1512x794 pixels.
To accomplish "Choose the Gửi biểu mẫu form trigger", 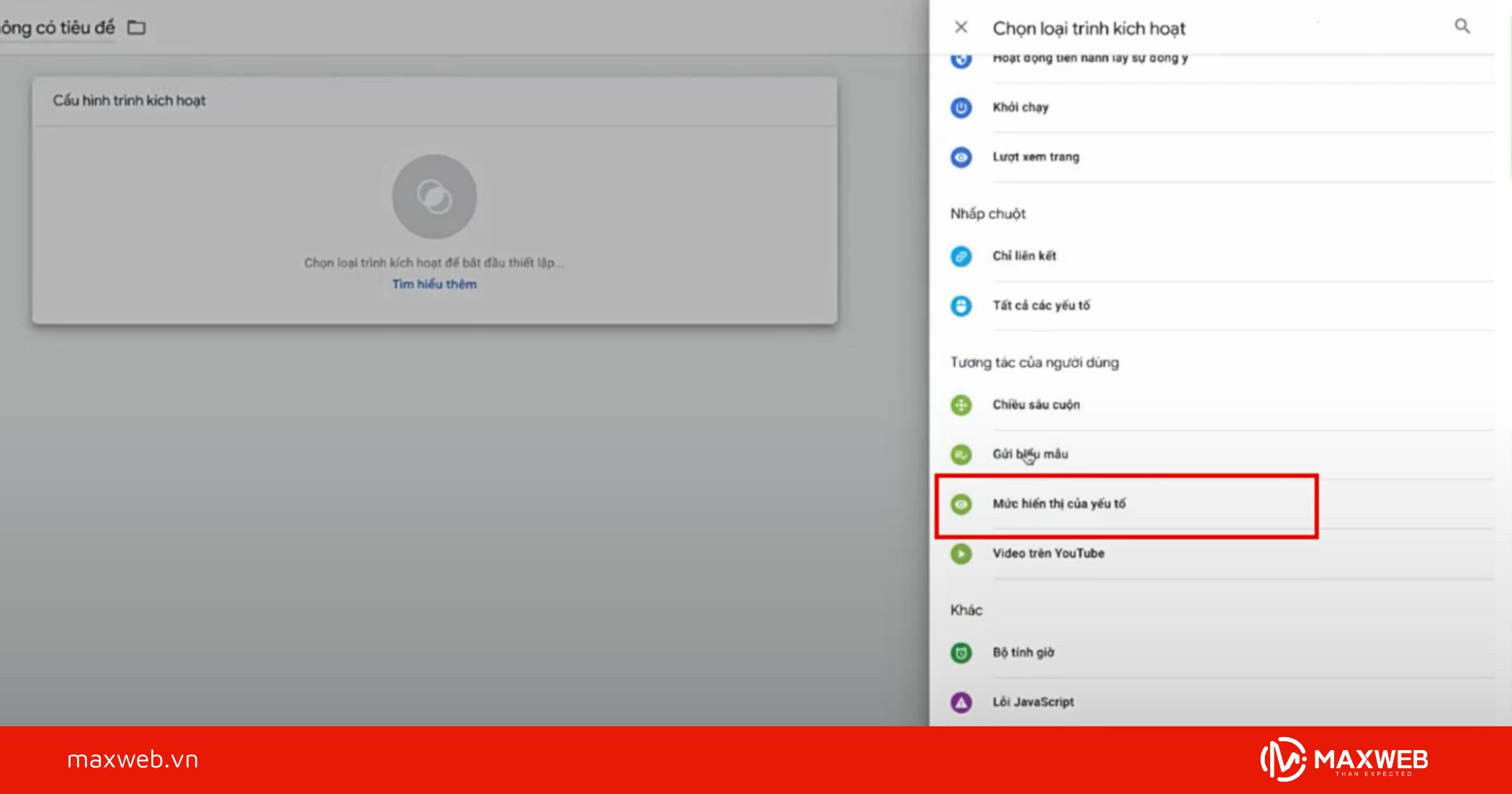I will pyautogui.click(x=1030, y=454).
